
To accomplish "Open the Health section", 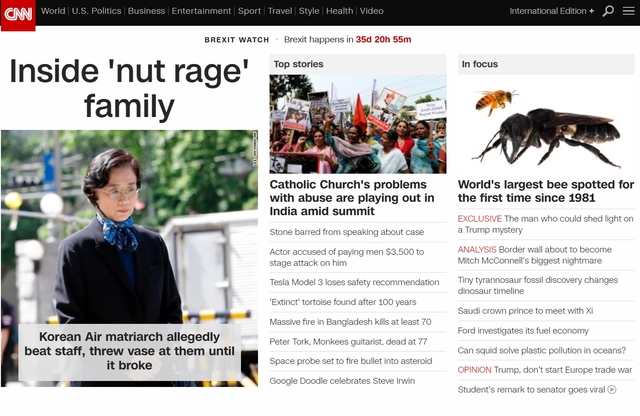I will pos(339,11).
